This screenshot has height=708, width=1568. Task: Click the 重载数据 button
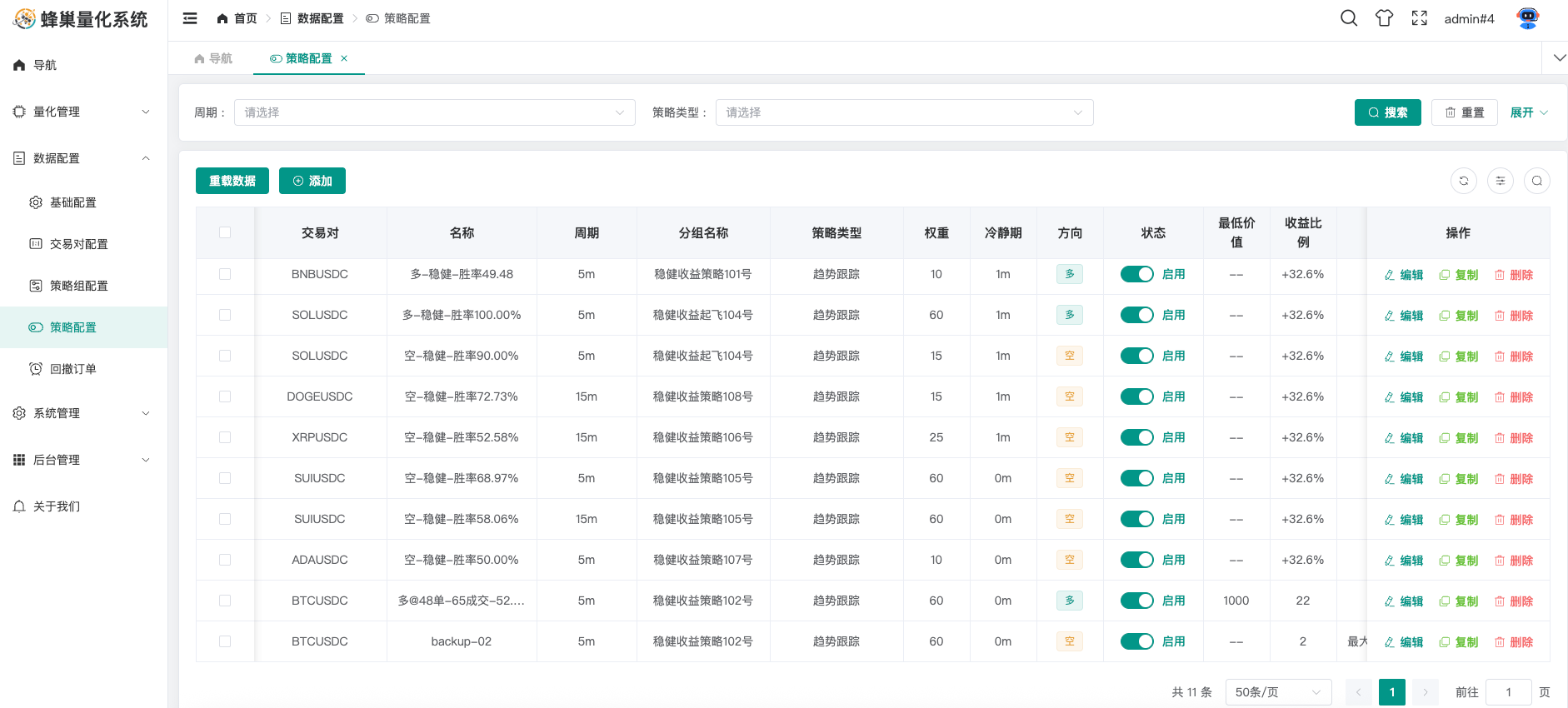coord(232,181)
